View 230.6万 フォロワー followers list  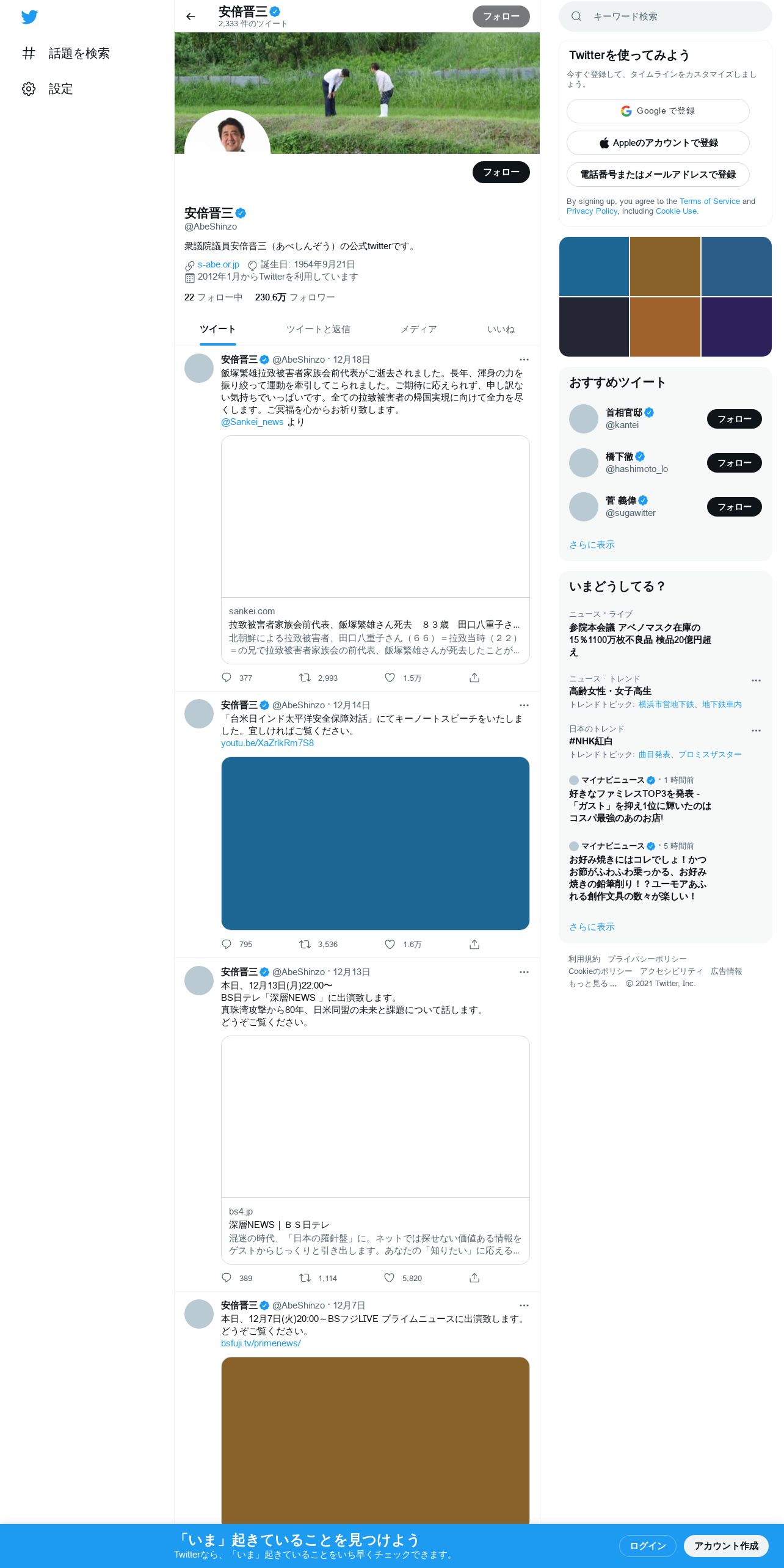click(295, 297)
